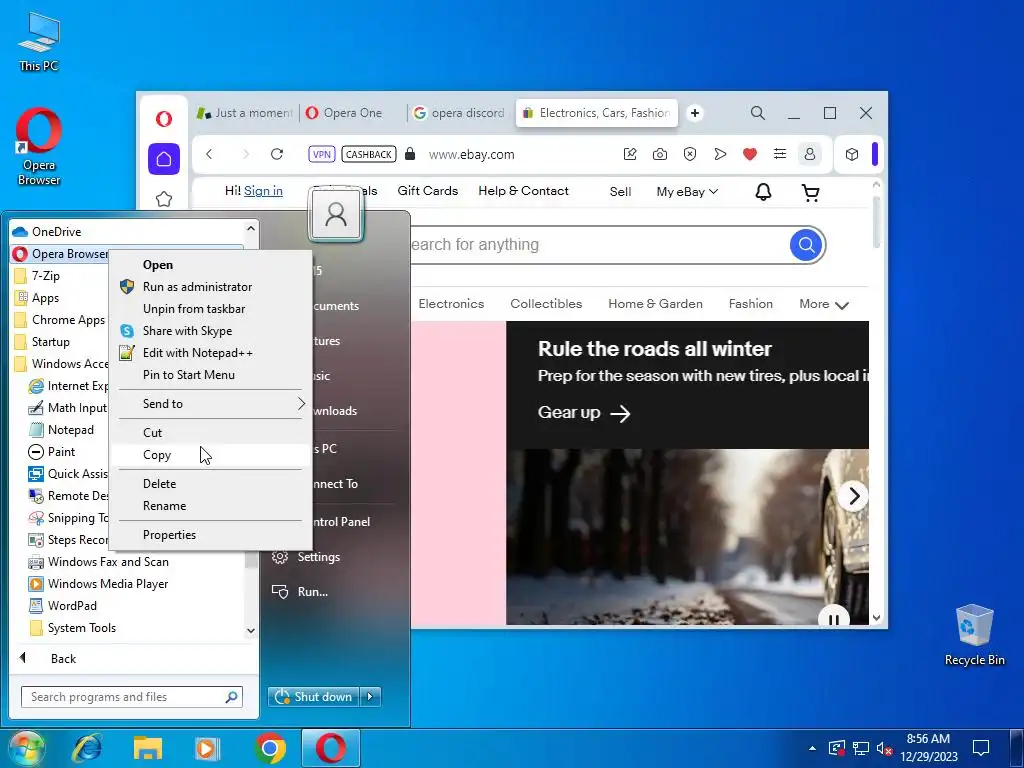This screenshot has width=1024, height=768.
Task: Go back in Opera browser
Action: (209, 154)
